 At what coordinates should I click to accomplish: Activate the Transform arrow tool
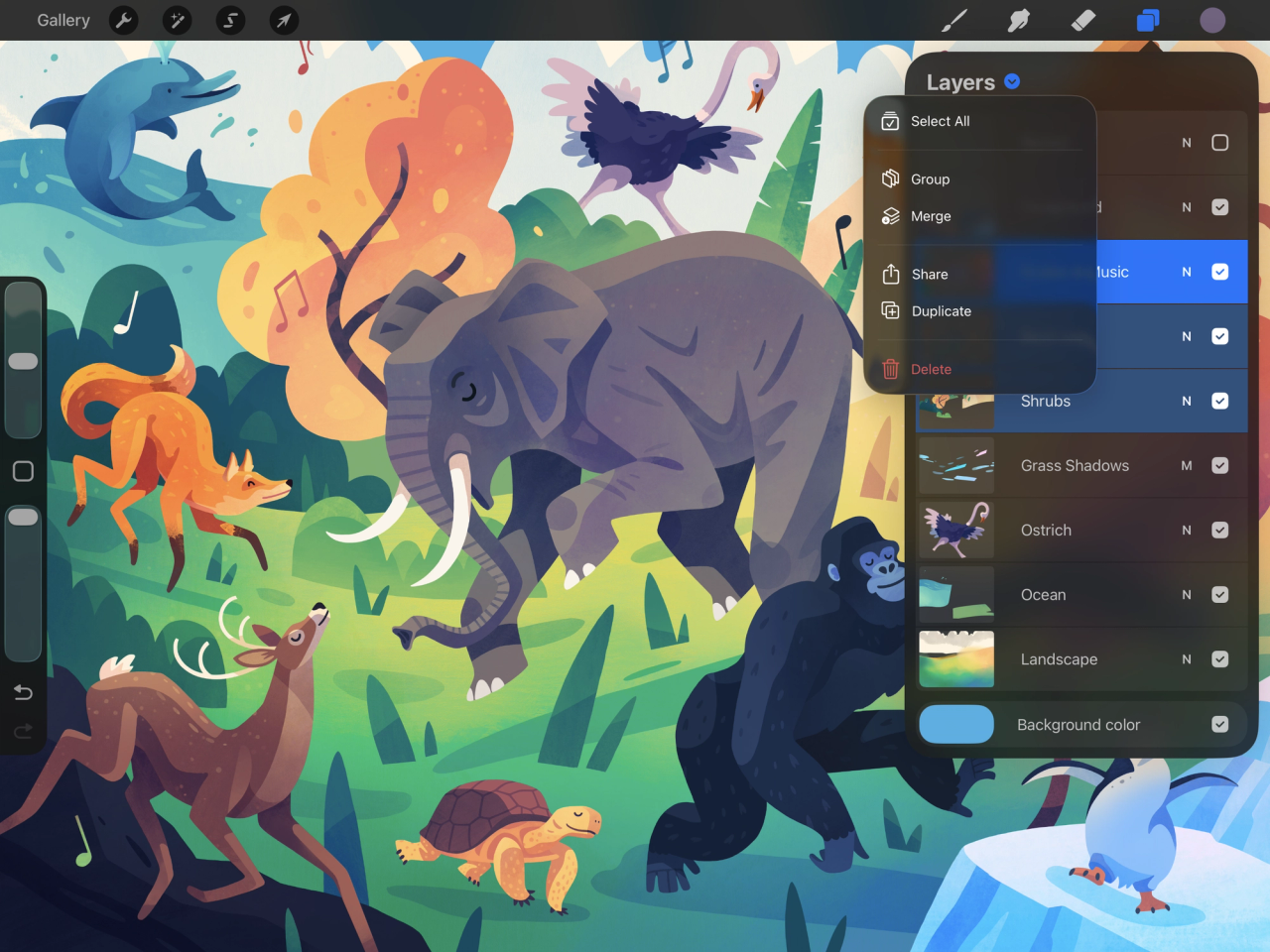[284, 20]
